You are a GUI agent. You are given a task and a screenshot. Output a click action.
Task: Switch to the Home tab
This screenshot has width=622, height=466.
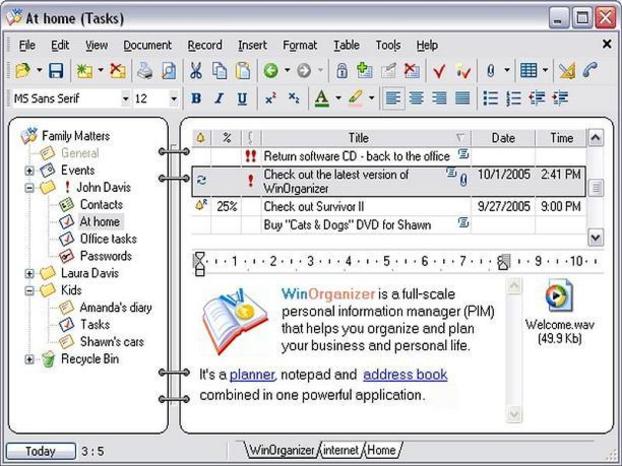pyautogui.click(x=382, y=450)
